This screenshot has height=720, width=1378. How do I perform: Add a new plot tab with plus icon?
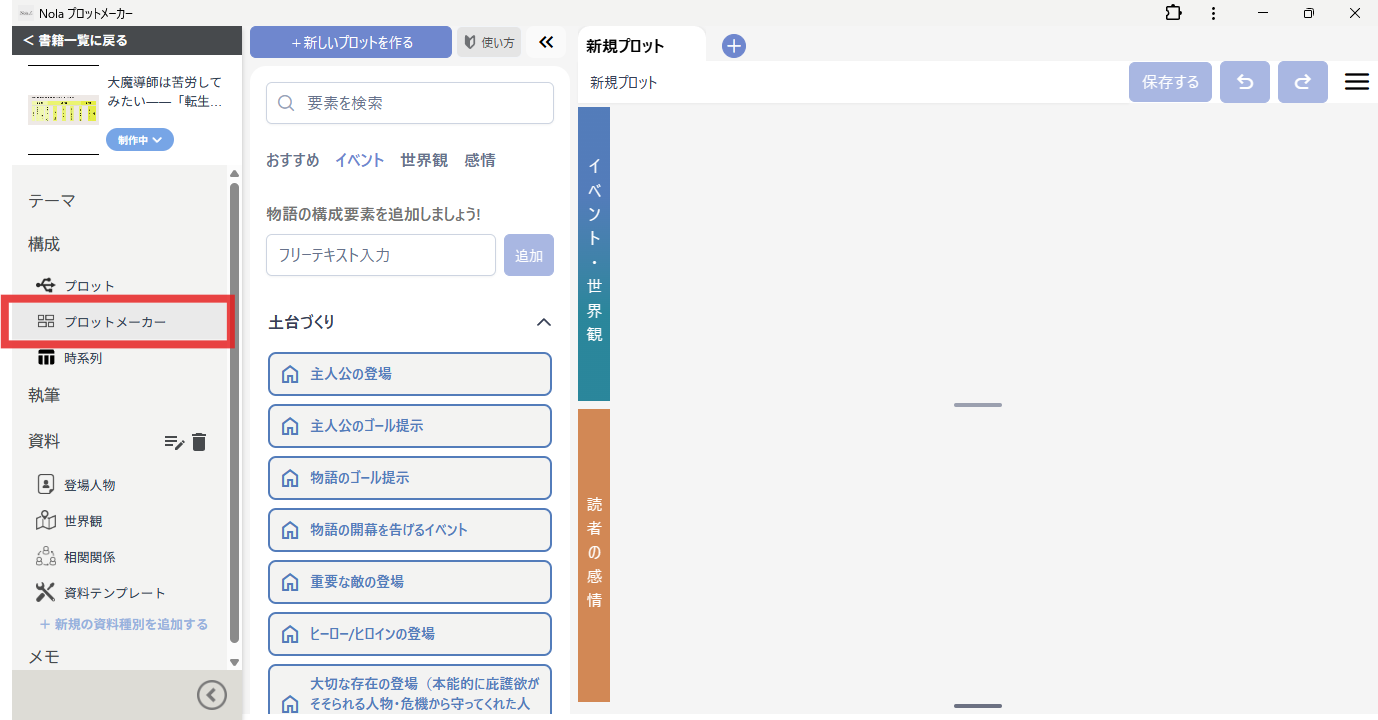(x=733, y=46)
